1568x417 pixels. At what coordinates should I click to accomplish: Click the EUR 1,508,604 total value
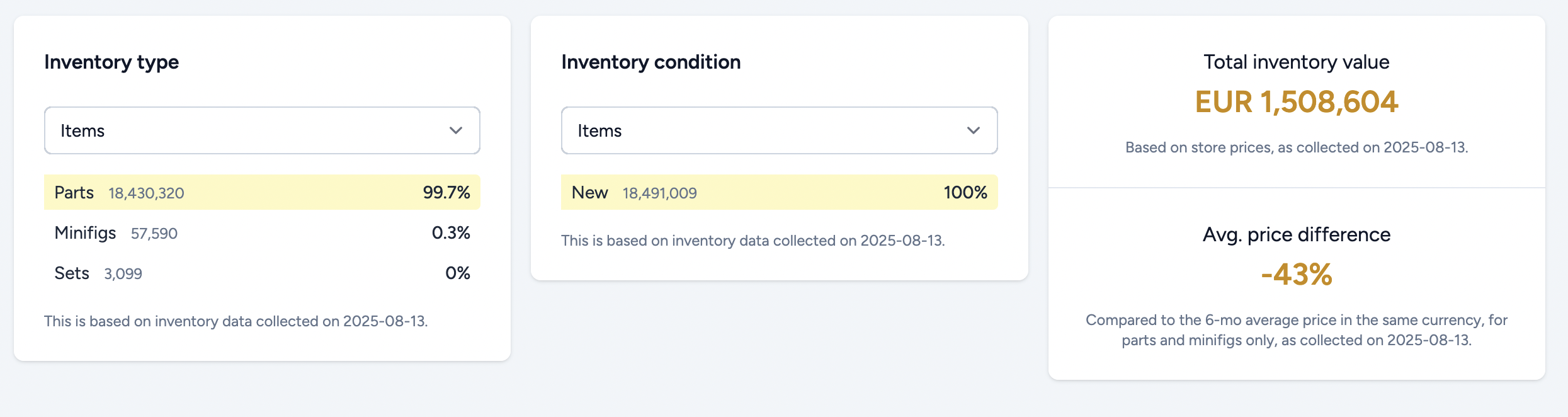pos(1297,102)
